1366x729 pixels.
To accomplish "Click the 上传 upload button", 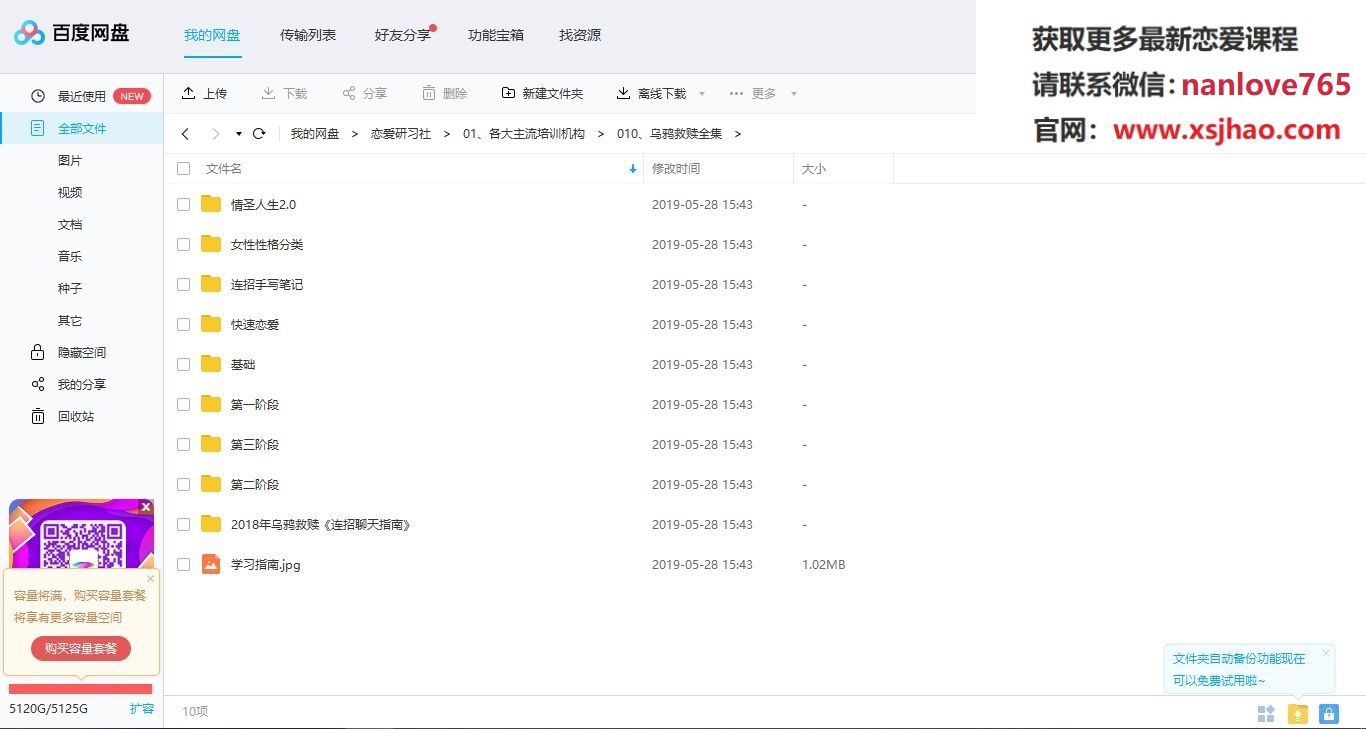I will coord(204,93).
